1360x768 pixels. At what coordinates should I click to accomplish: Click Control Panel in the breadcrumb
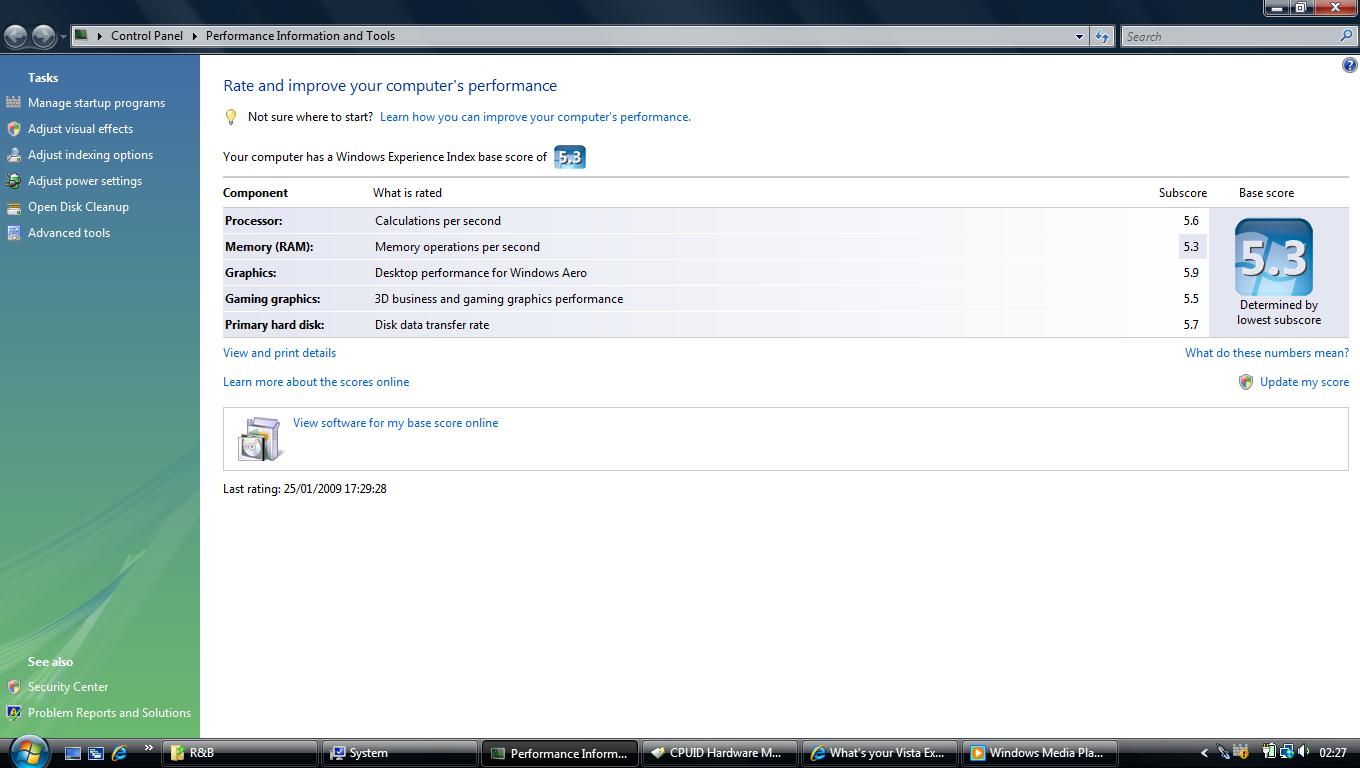(x=147, y=36)
